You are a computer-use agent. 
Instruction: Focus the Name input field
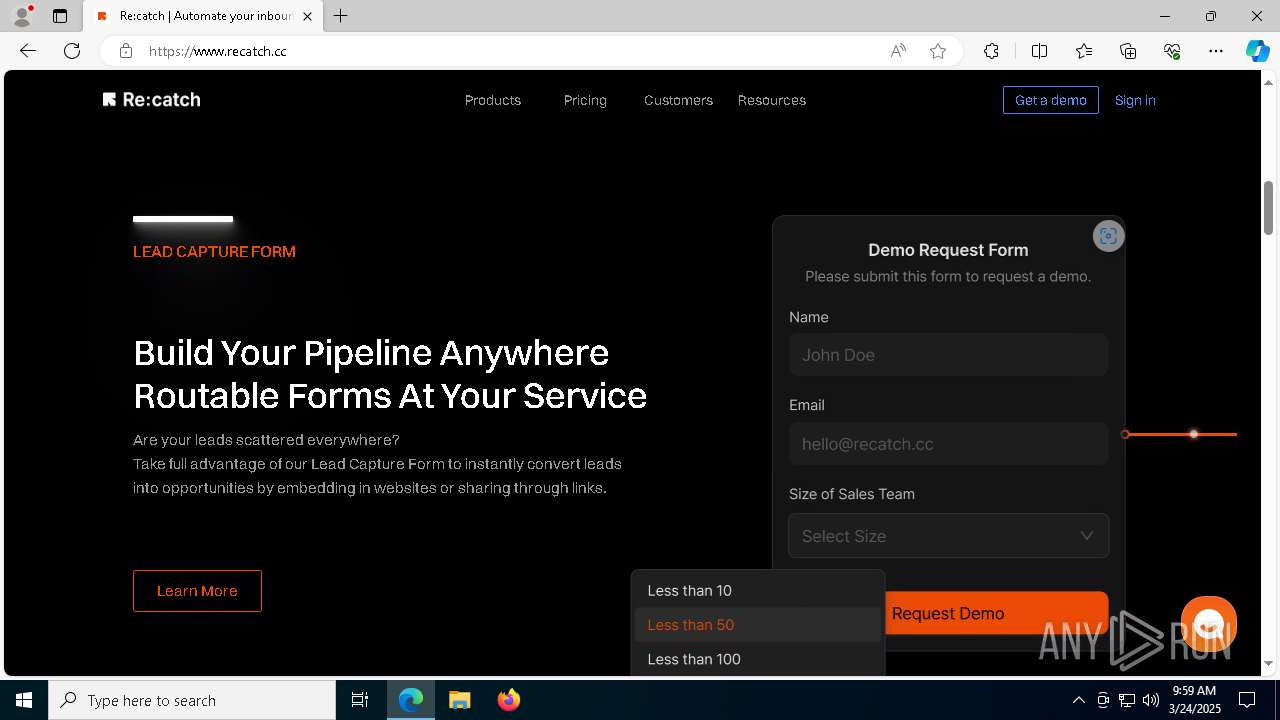(x=948, y=355)
